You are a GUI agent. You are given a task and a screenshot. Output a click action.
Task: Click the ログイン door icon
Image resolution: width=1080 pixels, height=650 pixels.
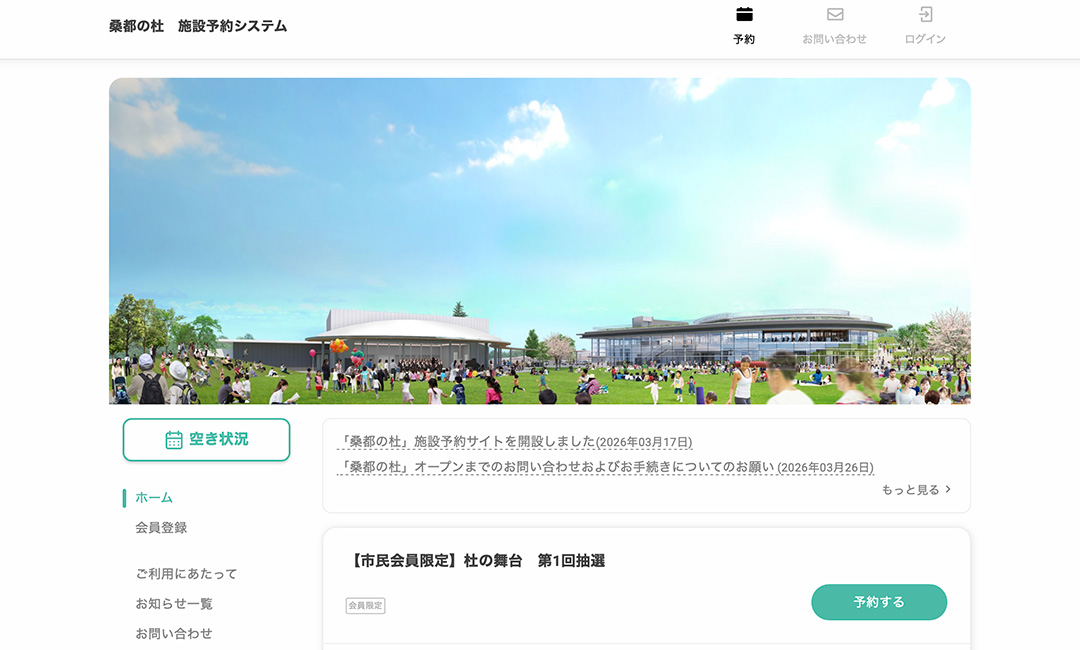[x=925, y=14]
